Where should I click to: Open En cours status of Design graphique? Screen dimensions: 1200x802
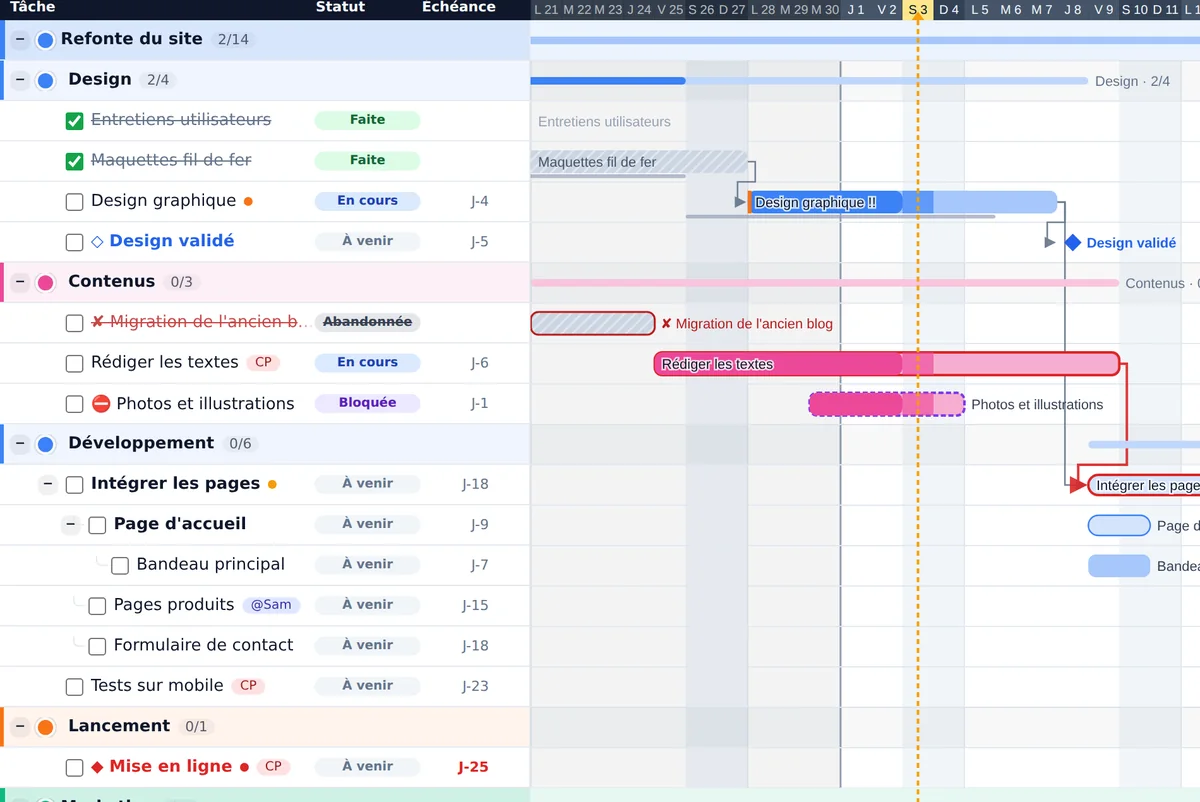point(367,201)
